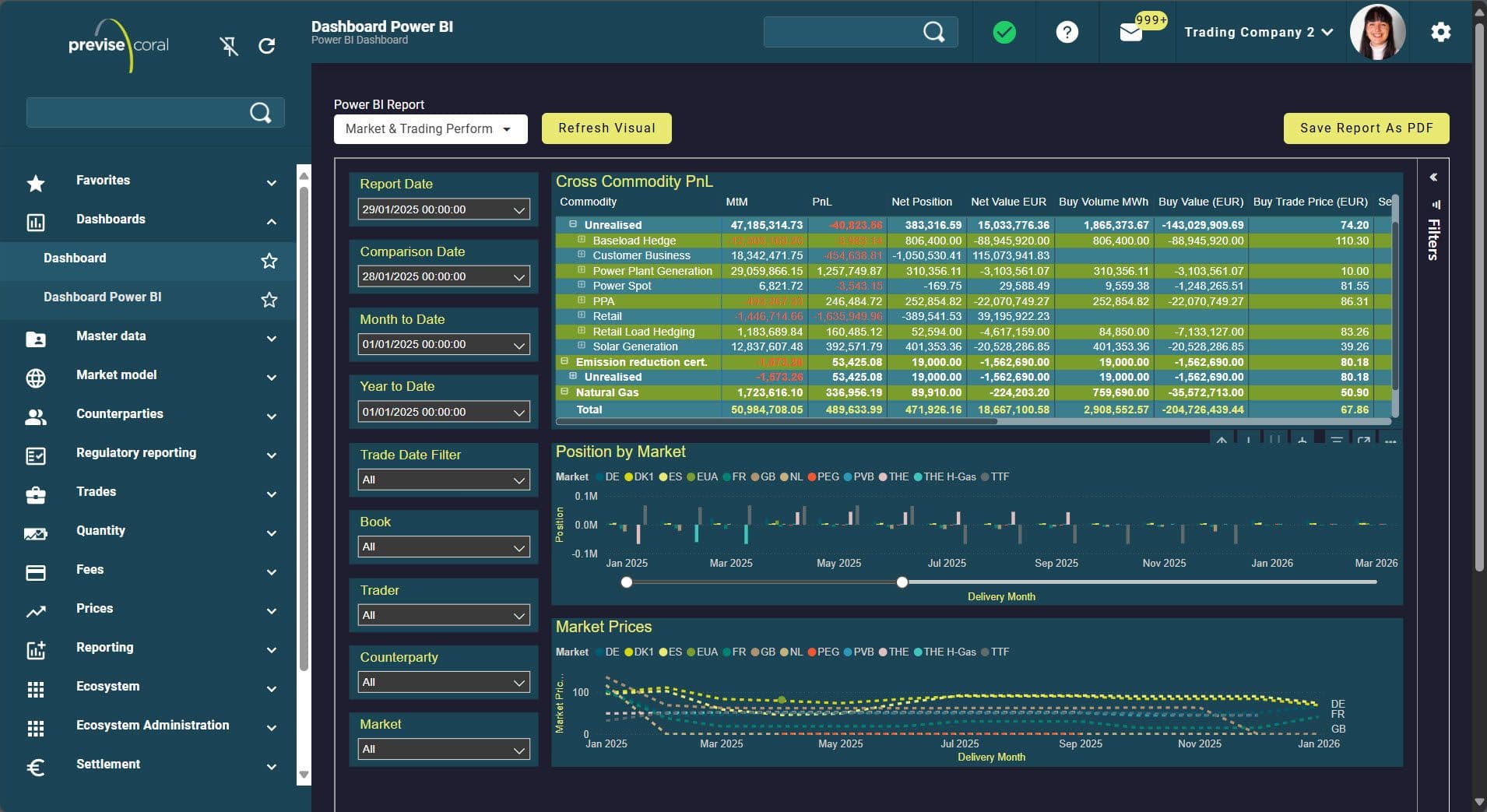Image resolution: width=1487 pixels, height=812 pixels.
Task: Click Save Report As PDF button
Action: (x=1366, y=128)
